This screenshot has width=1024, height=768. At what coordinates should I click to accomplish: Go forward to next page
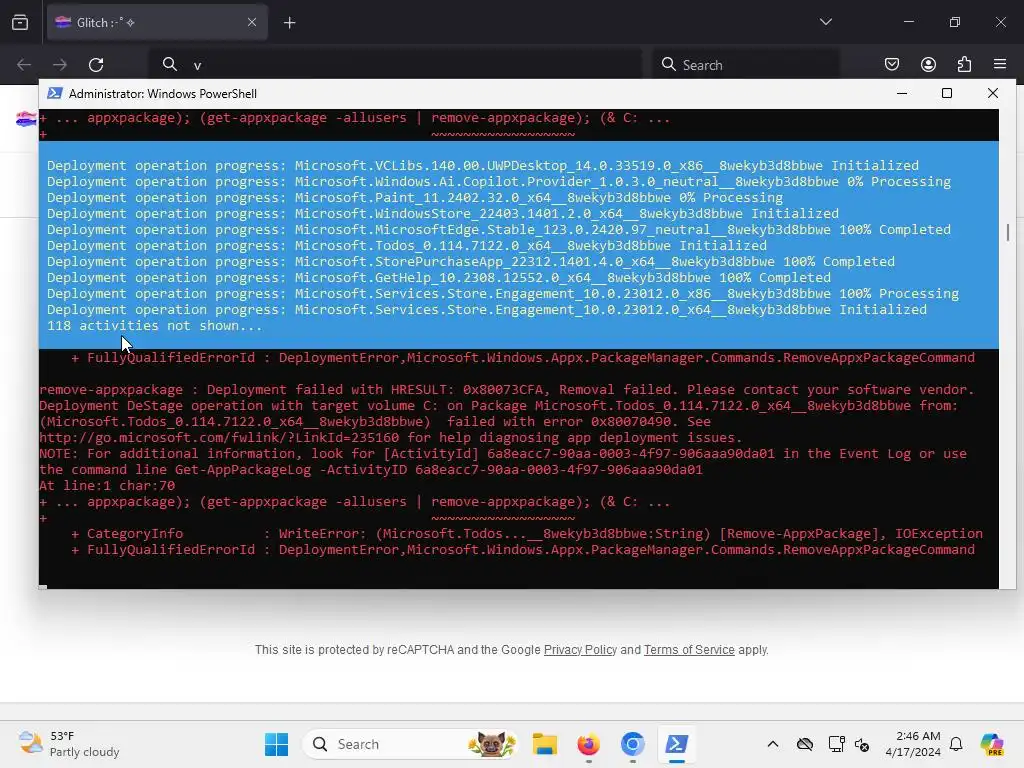coord(60,65)
